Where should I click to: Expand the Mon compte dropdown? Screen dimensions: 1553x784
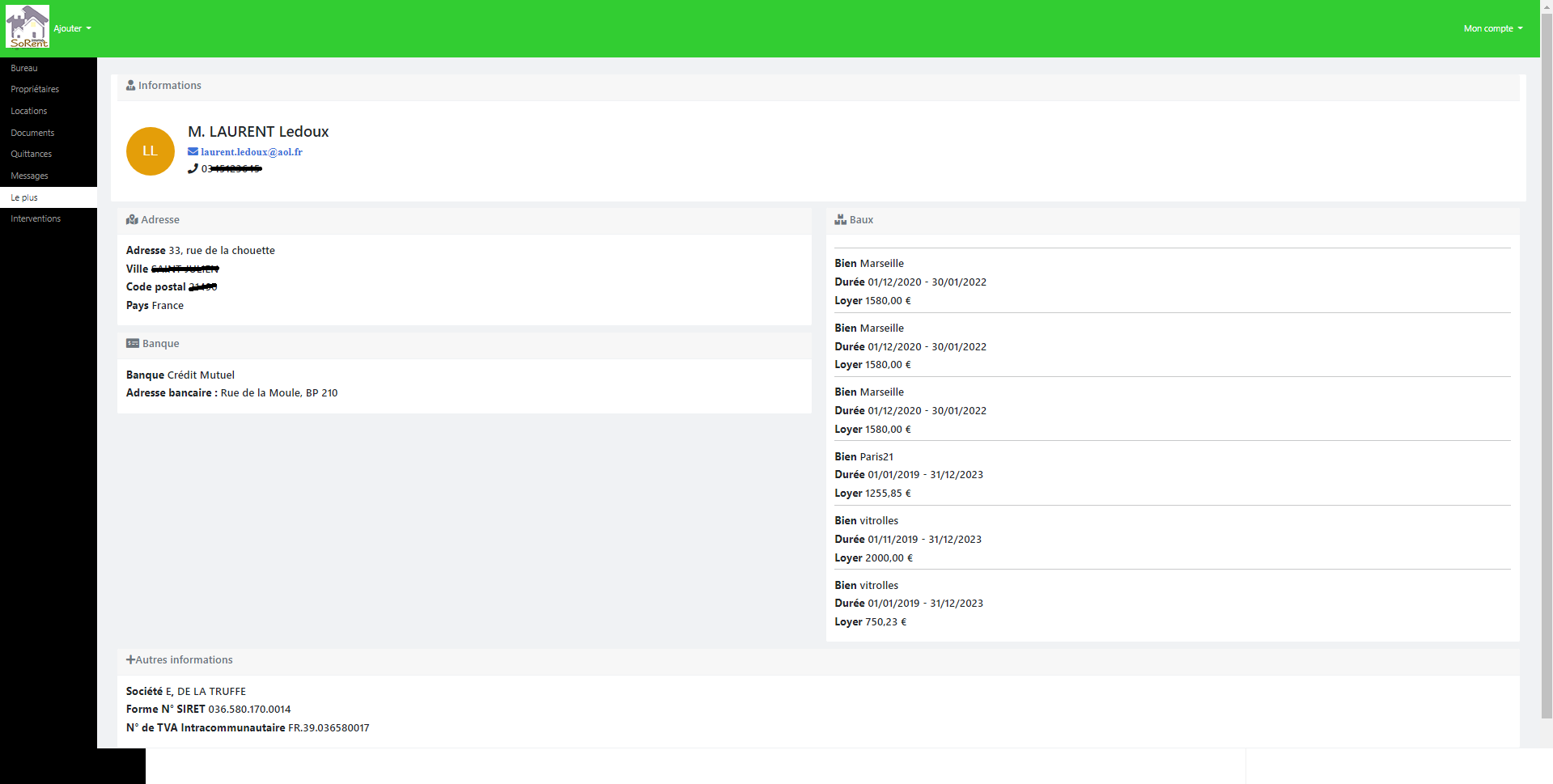1492,28
